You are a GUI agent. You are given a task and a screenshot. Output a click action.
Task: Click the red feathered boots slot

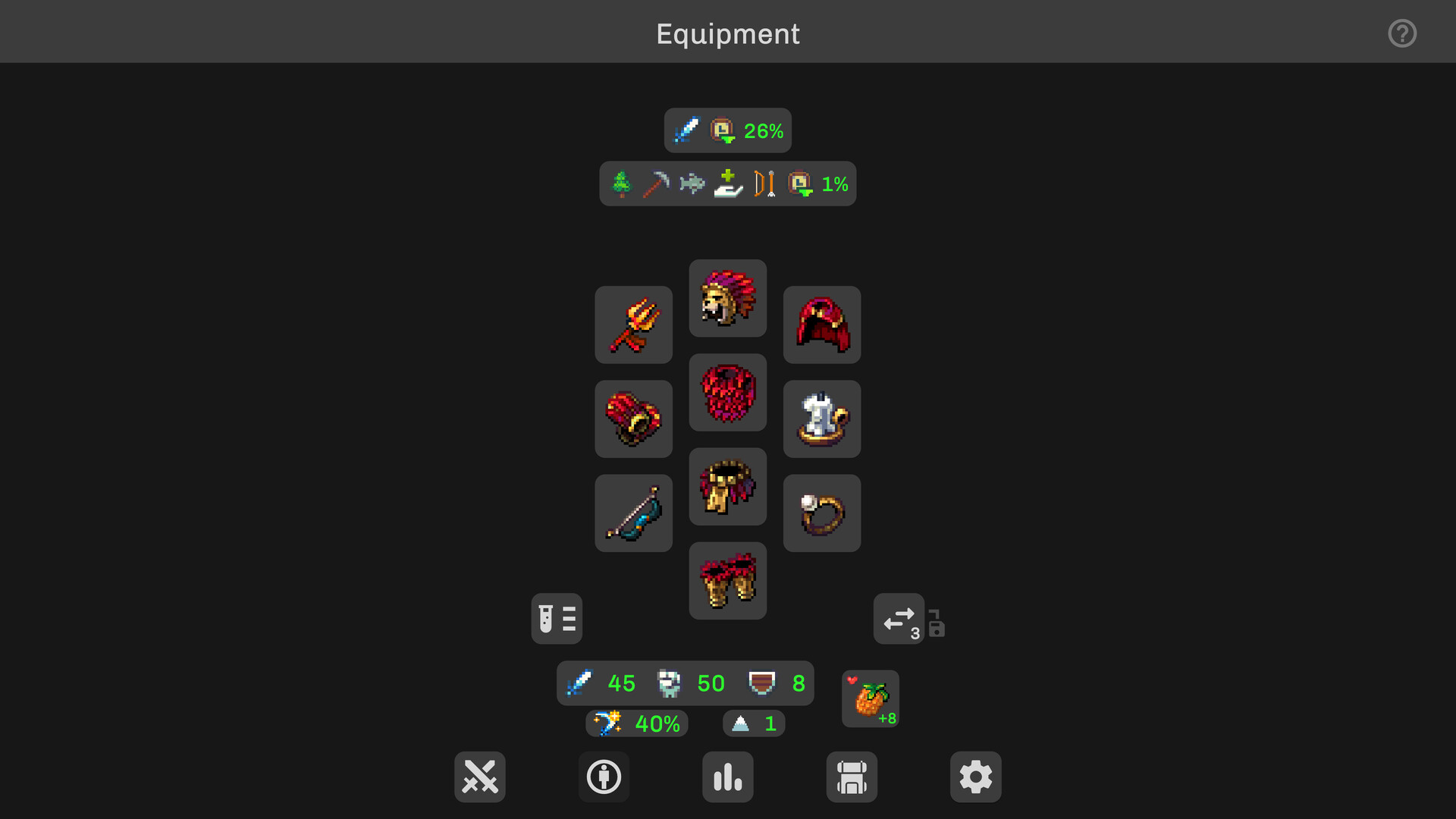coord(727,580)
